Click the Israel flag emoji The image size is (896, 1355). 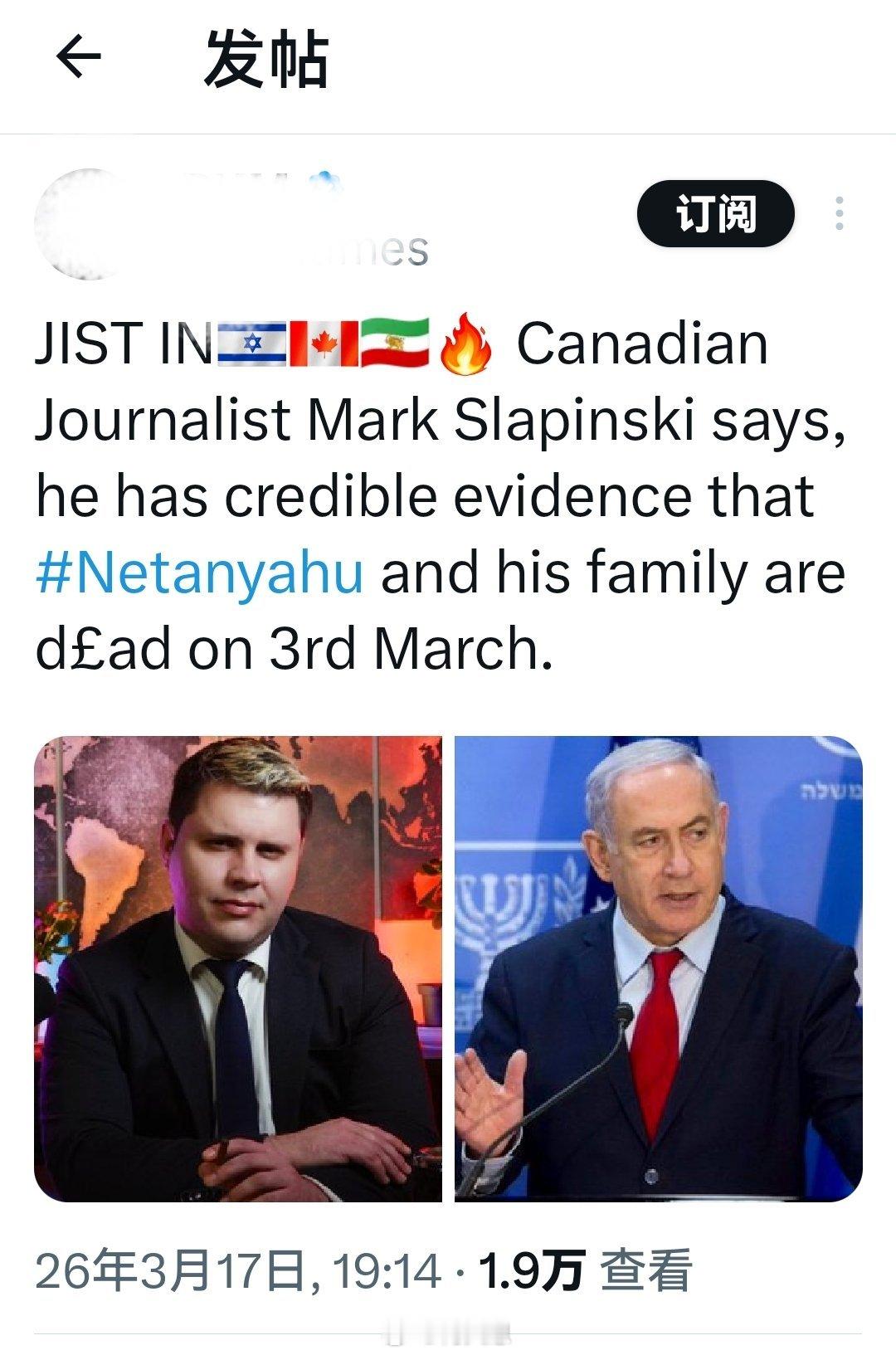pos(251,344)
